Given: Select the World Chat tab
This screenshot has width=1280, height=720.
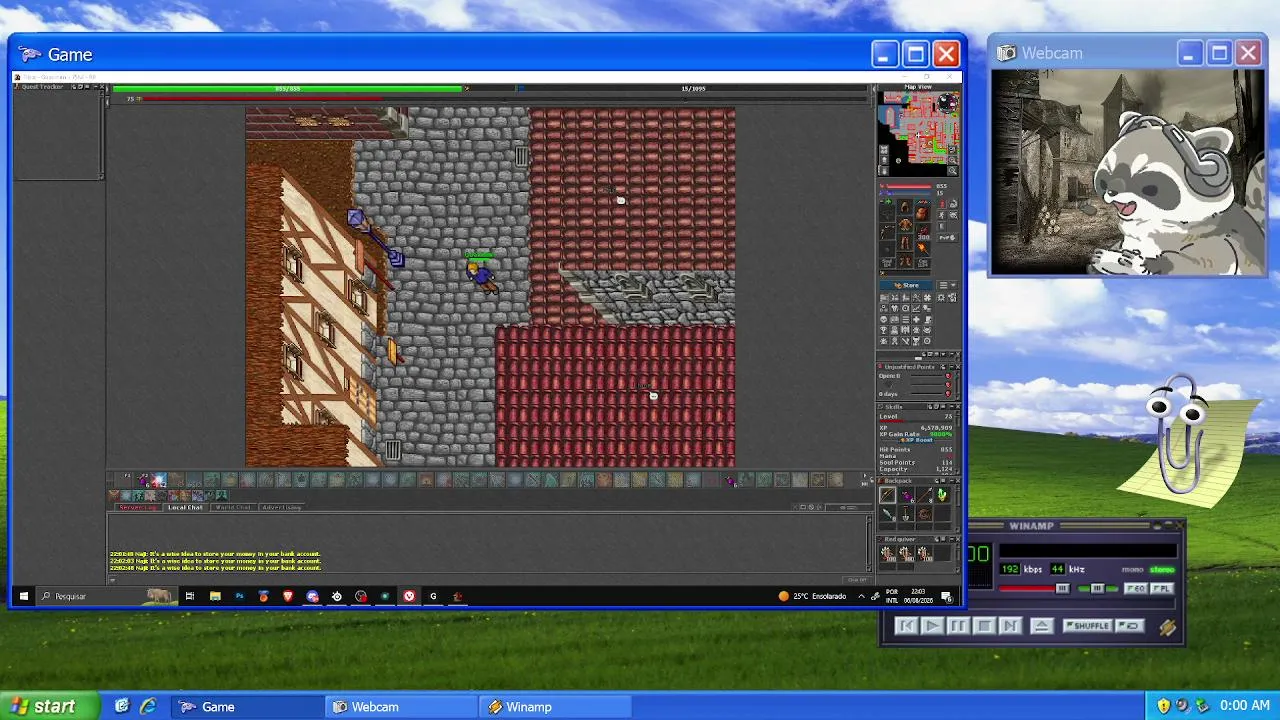Looking at the screenshot, I should coord(233,507).
